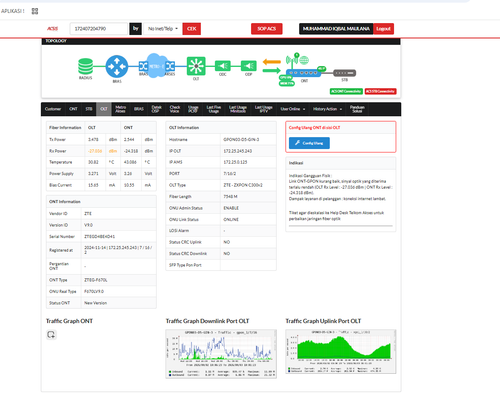This screenshot has height=393, width=500.
Task: Click the ONT Serial Number value
Action: coord(100,237)
